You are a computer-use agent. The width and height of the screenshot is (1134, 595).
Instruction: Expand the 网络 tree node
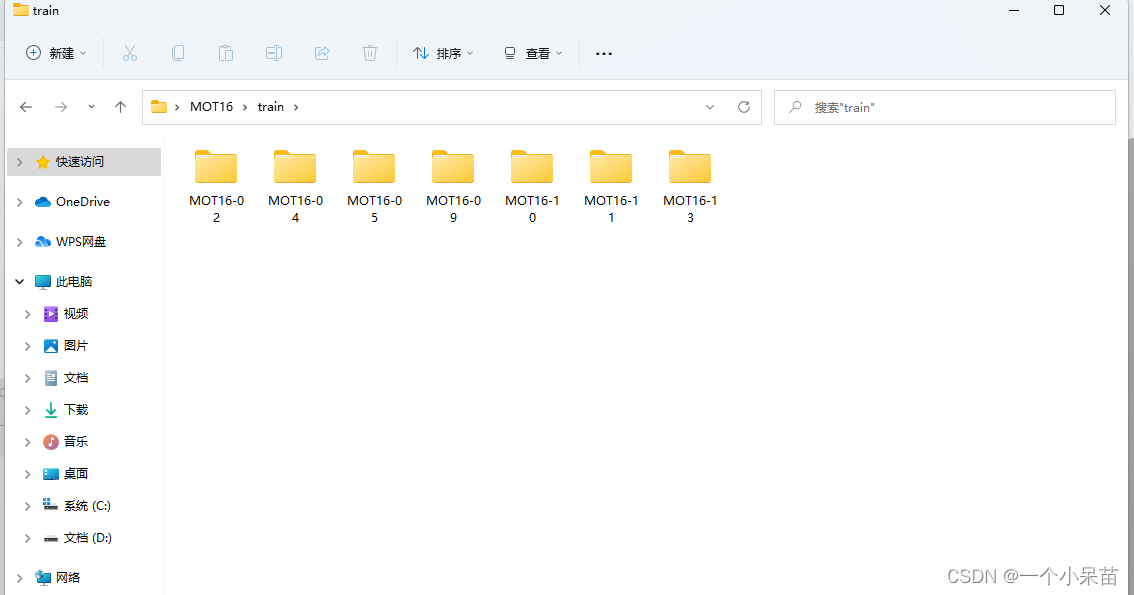[x=20, y=577]
